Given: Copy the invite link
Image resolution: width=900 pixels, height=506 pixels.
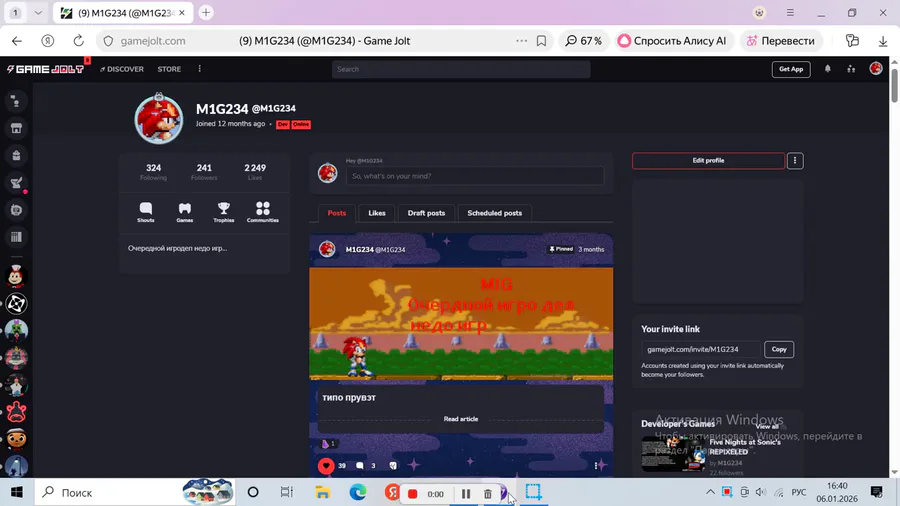Looking at the screenshot, I should click(779, 349).
